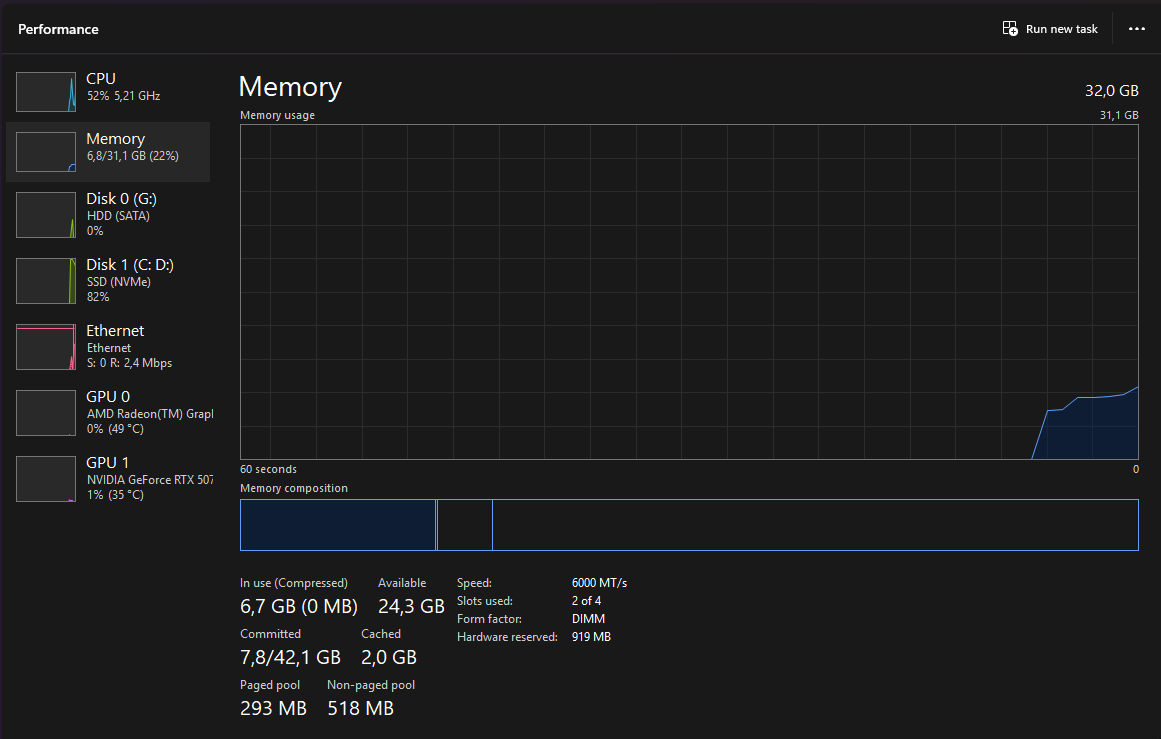Screen dimensions: 1161x739
Task: Click the 7,8/42,1 GB committed value
Action: tap(290, 658)
